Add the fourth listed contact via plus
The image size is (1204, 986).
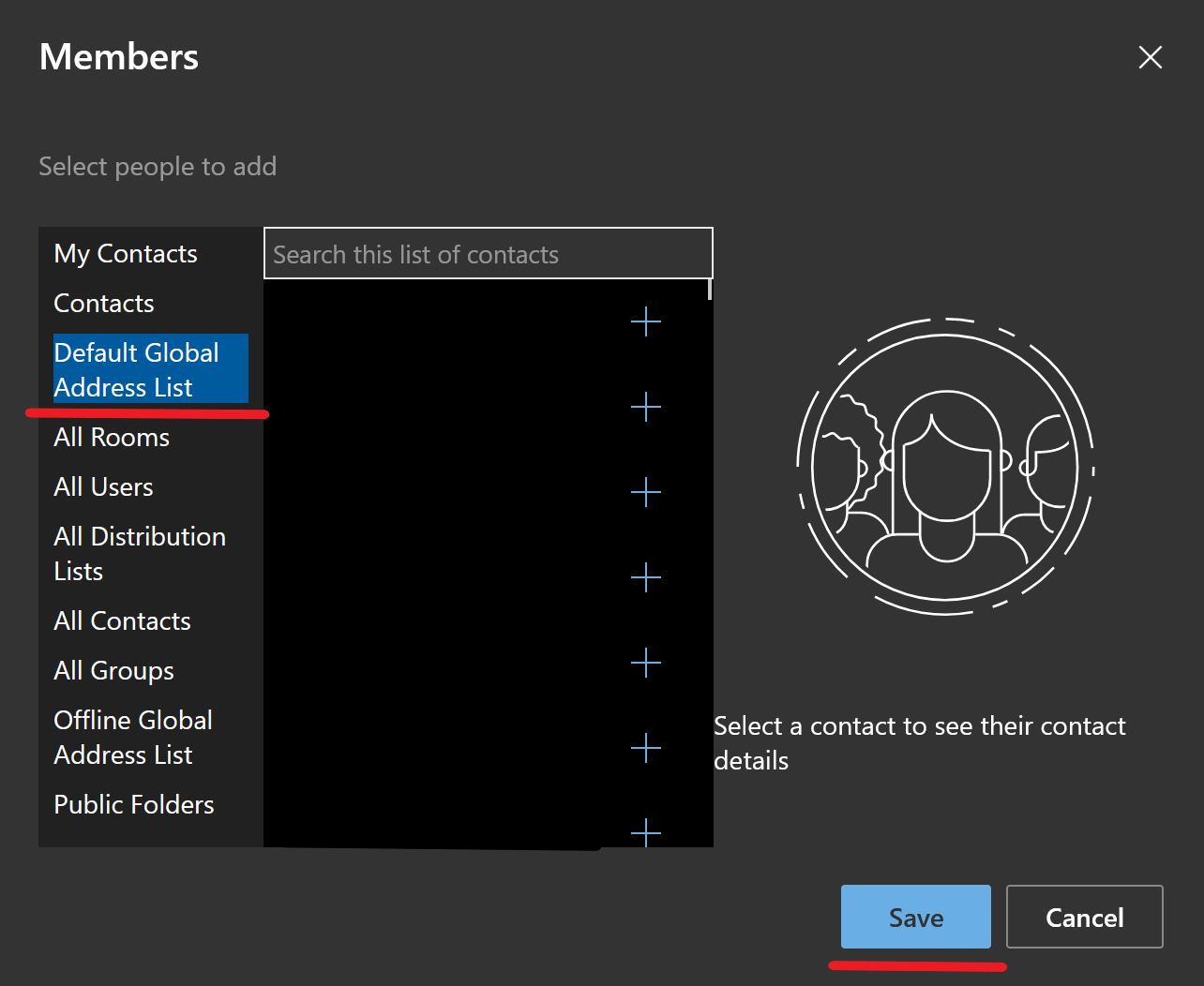pos(646,577)
